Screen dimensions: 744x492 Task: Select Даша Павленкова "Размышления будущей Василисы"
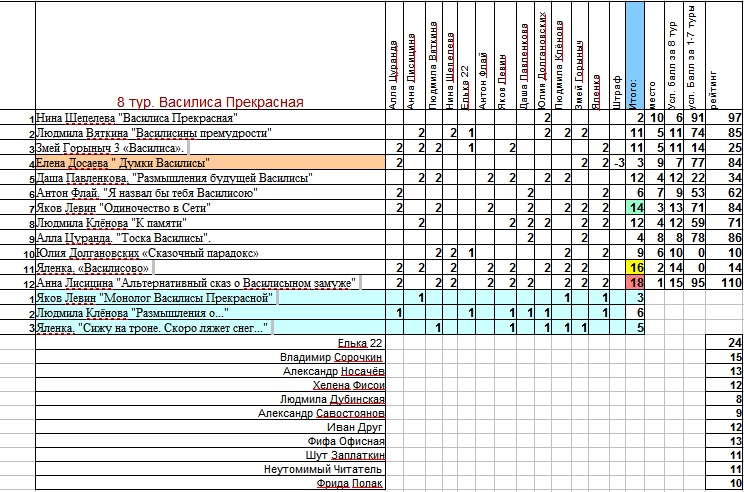[x=210, y=178]
